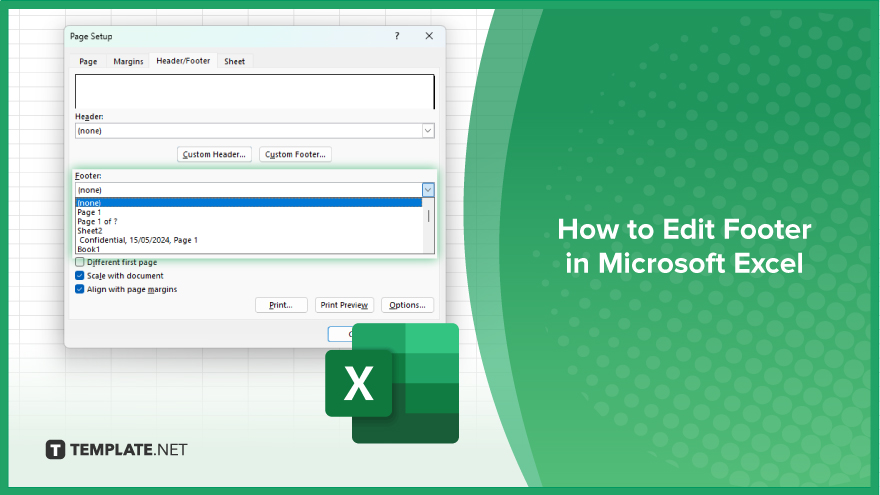Screen dimensions: 880x495
Task: Click the Print Preview button
Action: click(x=344, y=305)
